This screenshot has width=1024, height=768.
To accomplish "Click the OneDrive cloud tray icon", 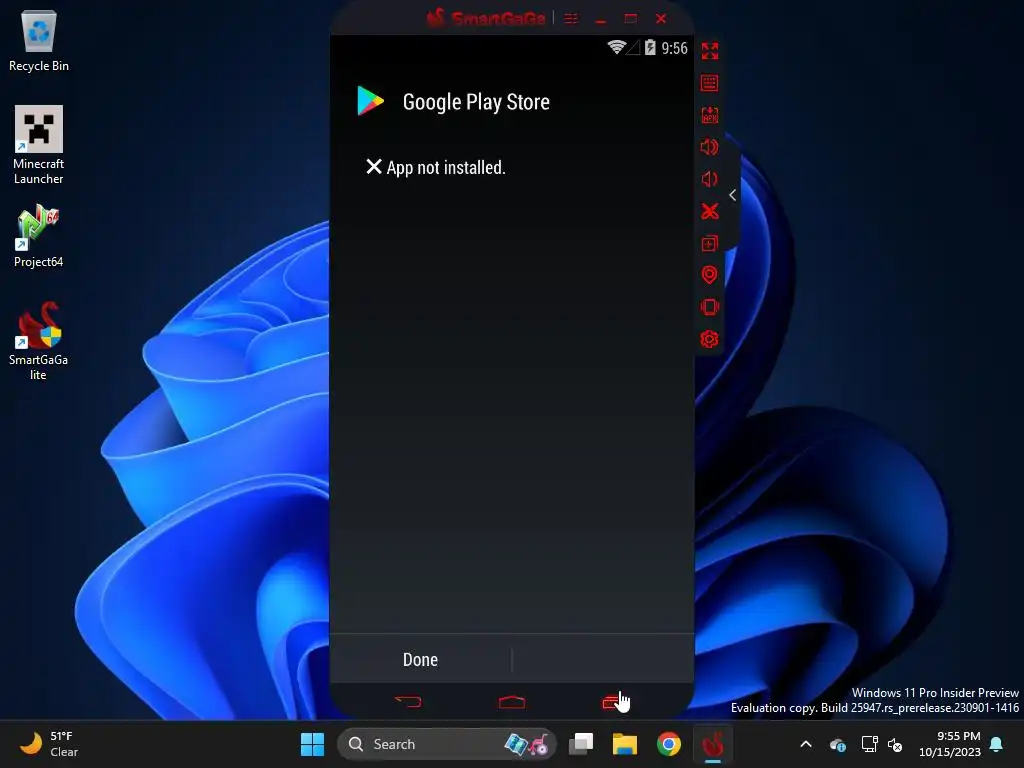I will 838,744.
